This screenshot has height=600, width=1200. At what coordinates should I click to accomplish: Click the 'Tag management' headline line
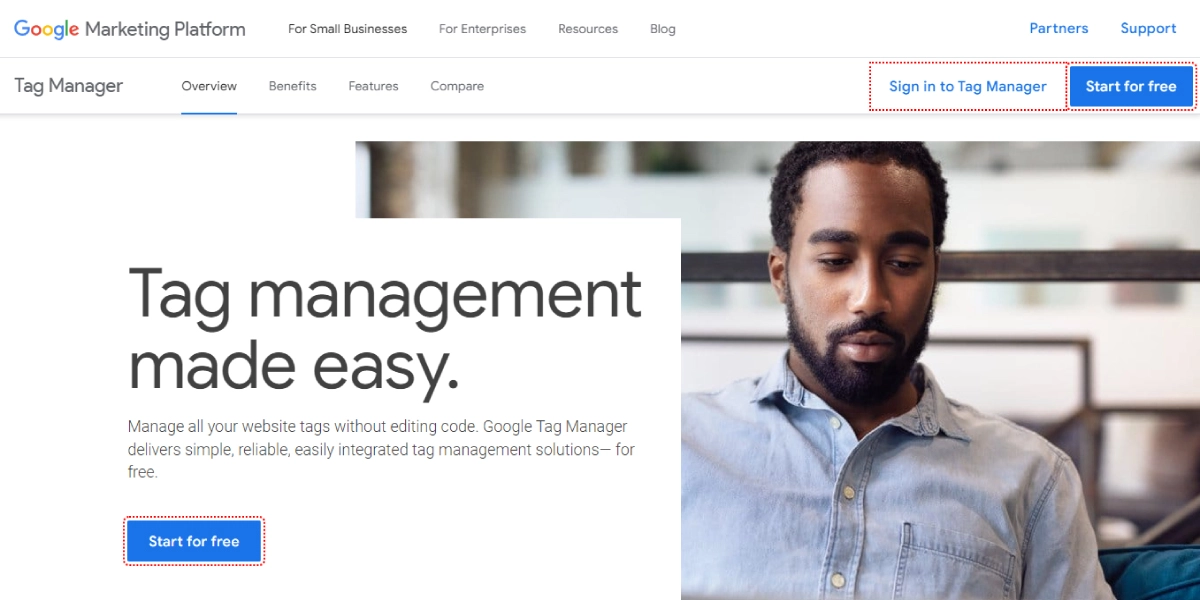(385, 294)
